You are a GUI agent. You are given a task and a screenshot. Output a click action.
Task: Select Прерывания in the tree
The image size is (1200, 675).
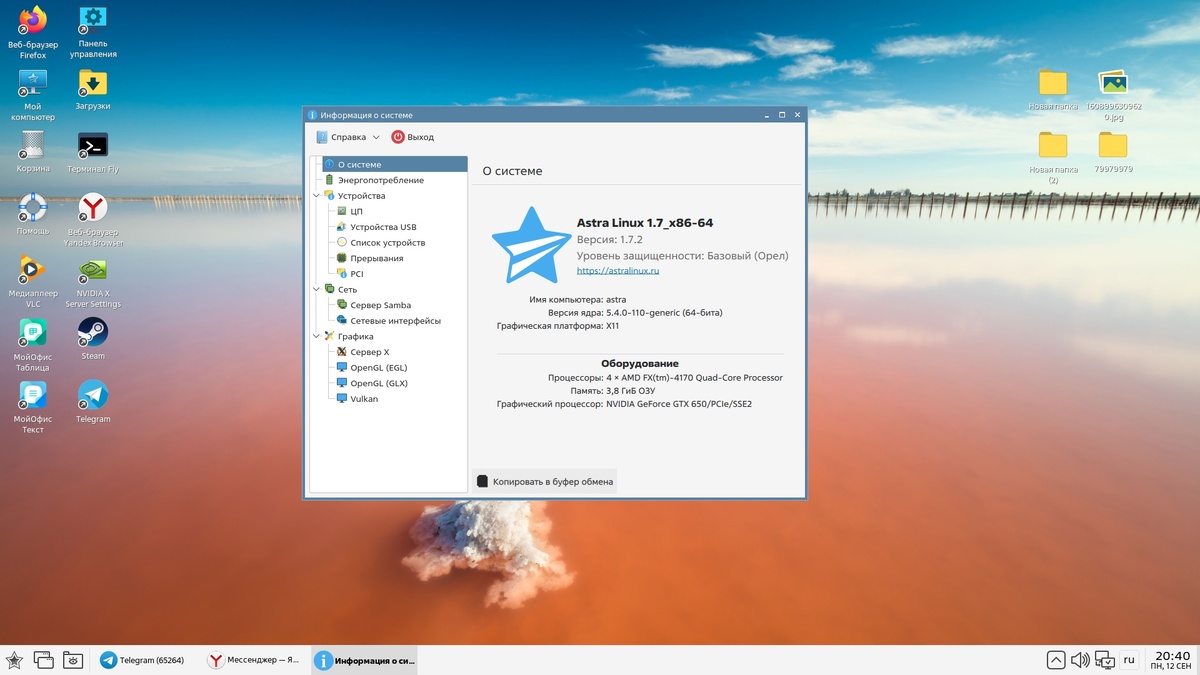(x=370, y=258)
